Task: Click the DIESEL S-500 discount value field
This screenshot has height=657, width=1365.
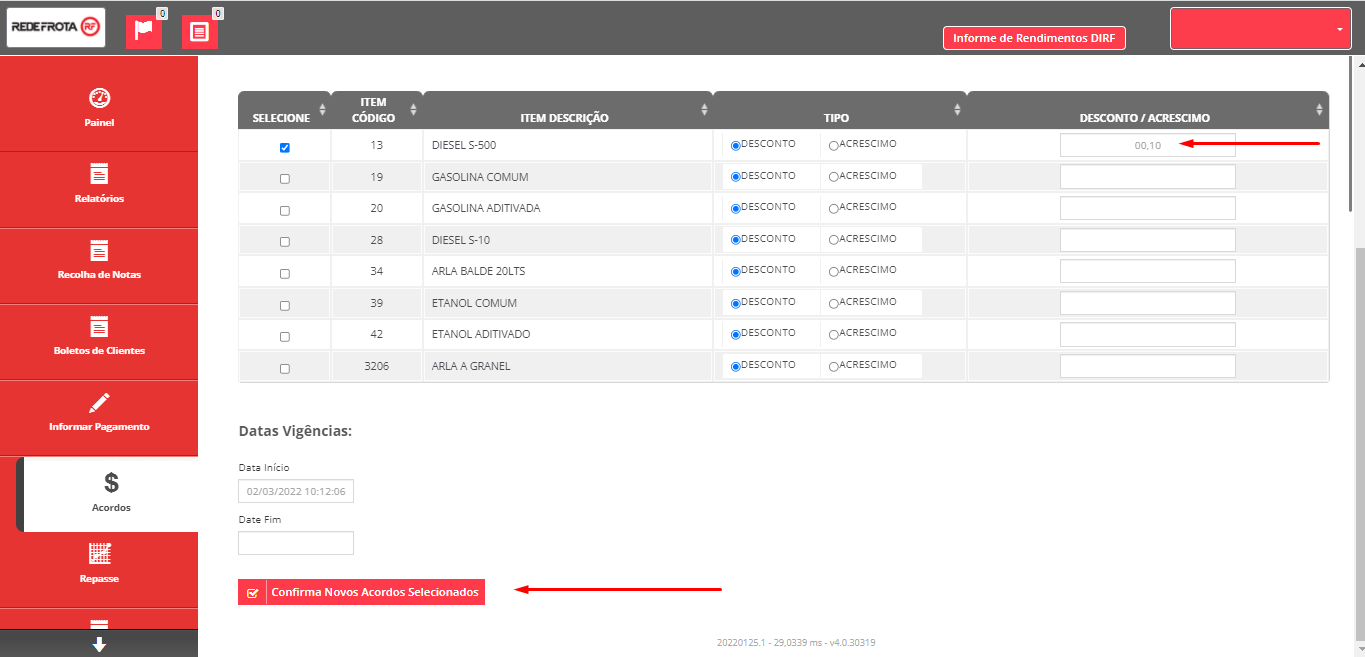Action: (x=1148, y=145)
